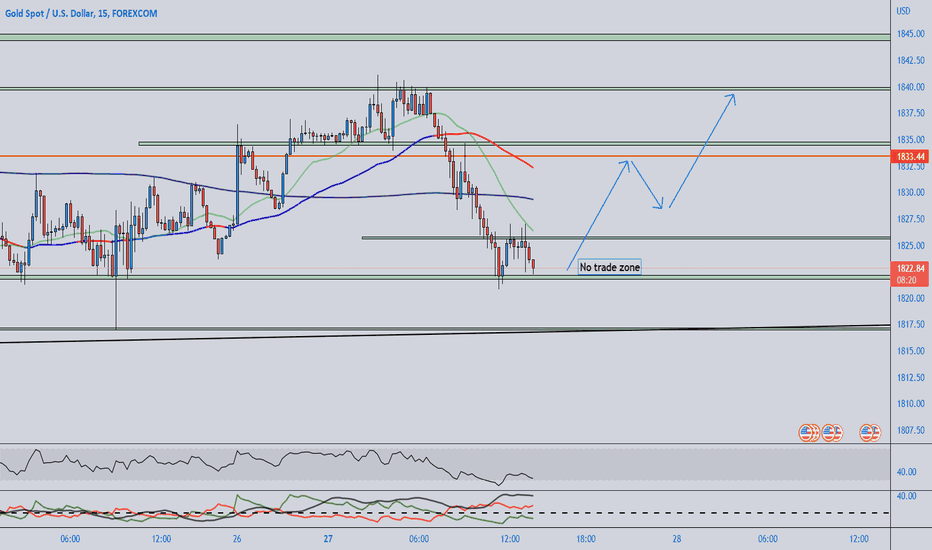Click the 26 date label on time axis

(x=237, y=539)
